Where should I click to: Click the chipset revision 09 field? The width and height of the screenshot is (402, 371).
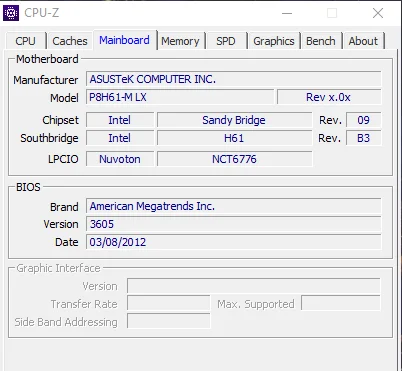point(363,120)
